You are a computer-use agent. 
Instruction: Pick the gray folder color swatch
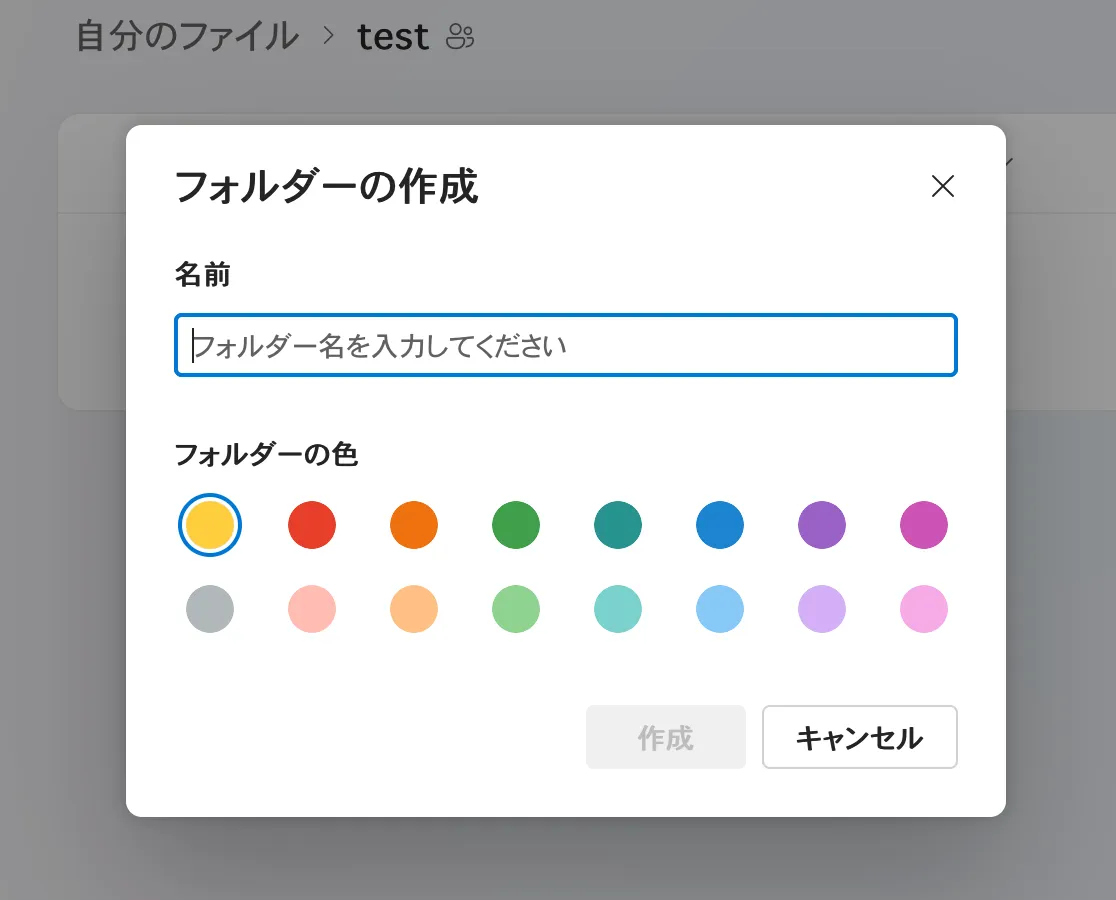coord(210,609)
